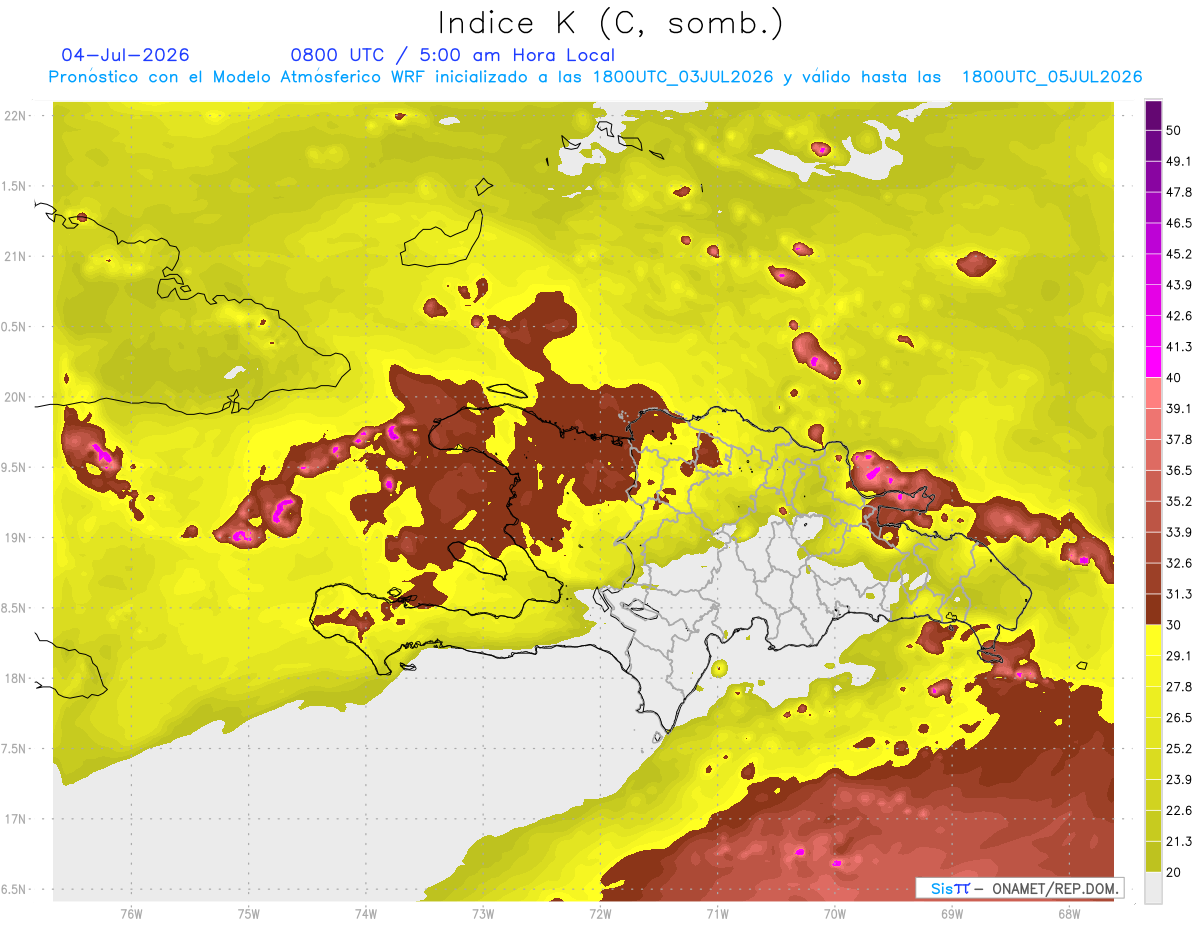Click the legend value '33.9'
The height and width of the screenshot is (927, 1200).
tap(1178, 532)
